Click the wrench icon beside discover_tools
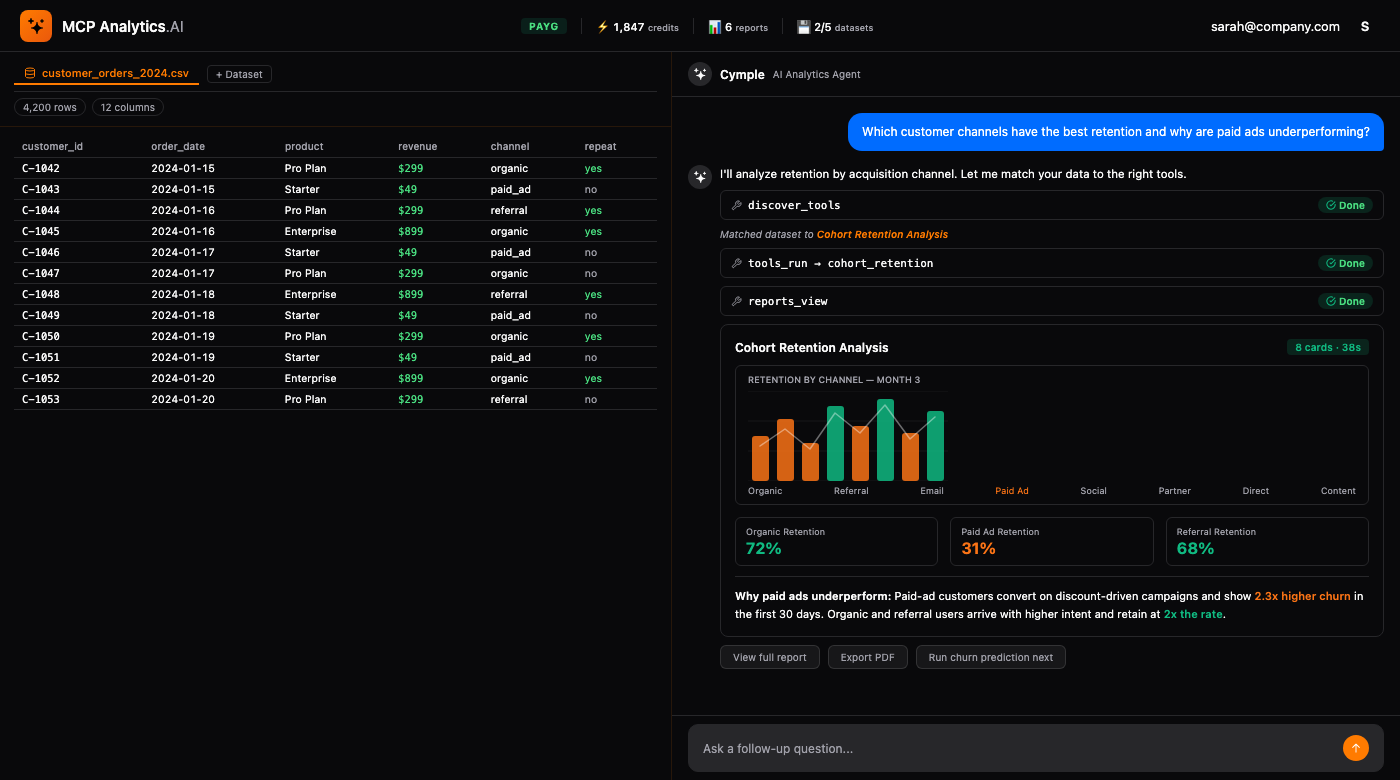The image size is (1400, 780). tap(737, 204)
